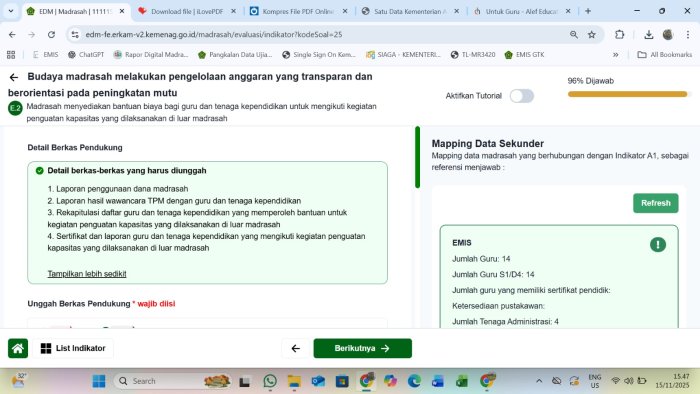Close the Download file iLovePDF tab
Viewport: 700px width, 394px height.
(x=233, y=11)
